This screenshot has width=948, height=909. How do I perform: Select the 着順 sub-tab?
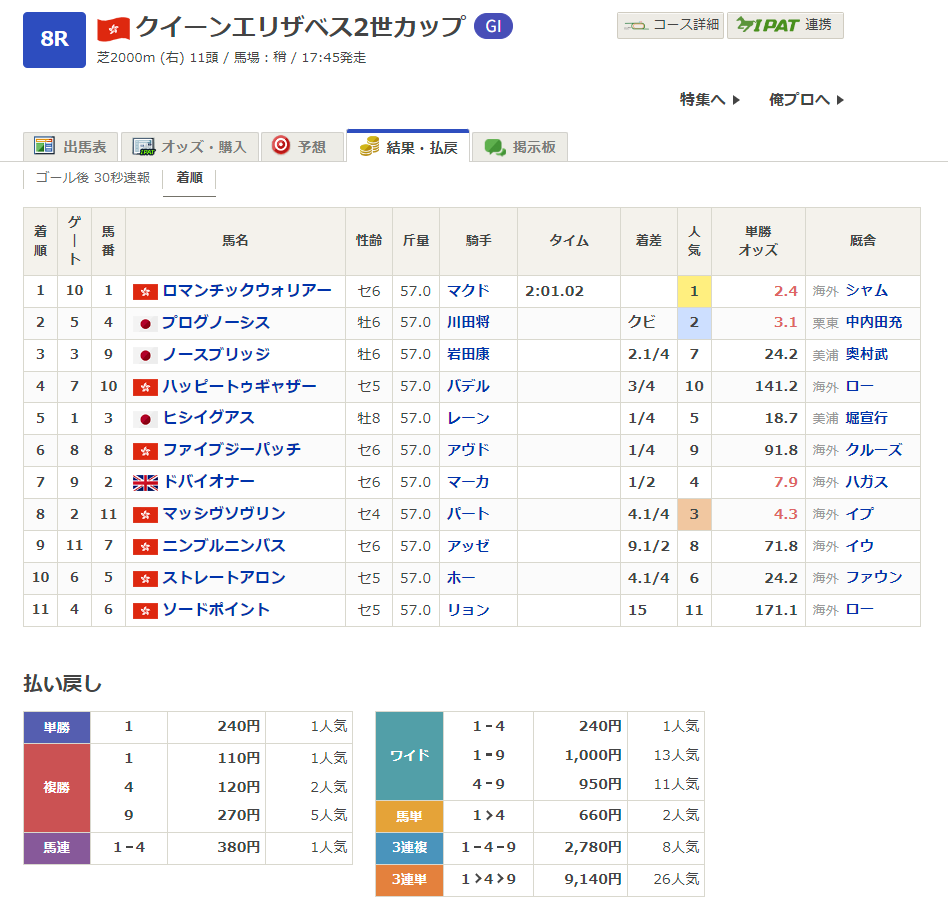[189, 178]
